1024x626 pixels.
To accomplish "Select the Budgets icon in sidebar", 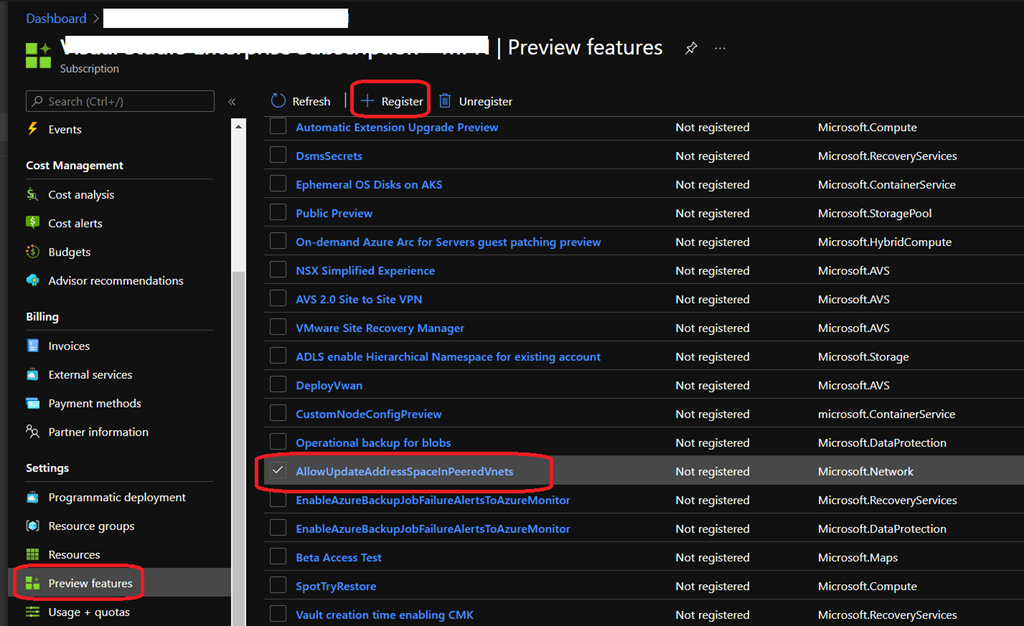I will point(33,252).
